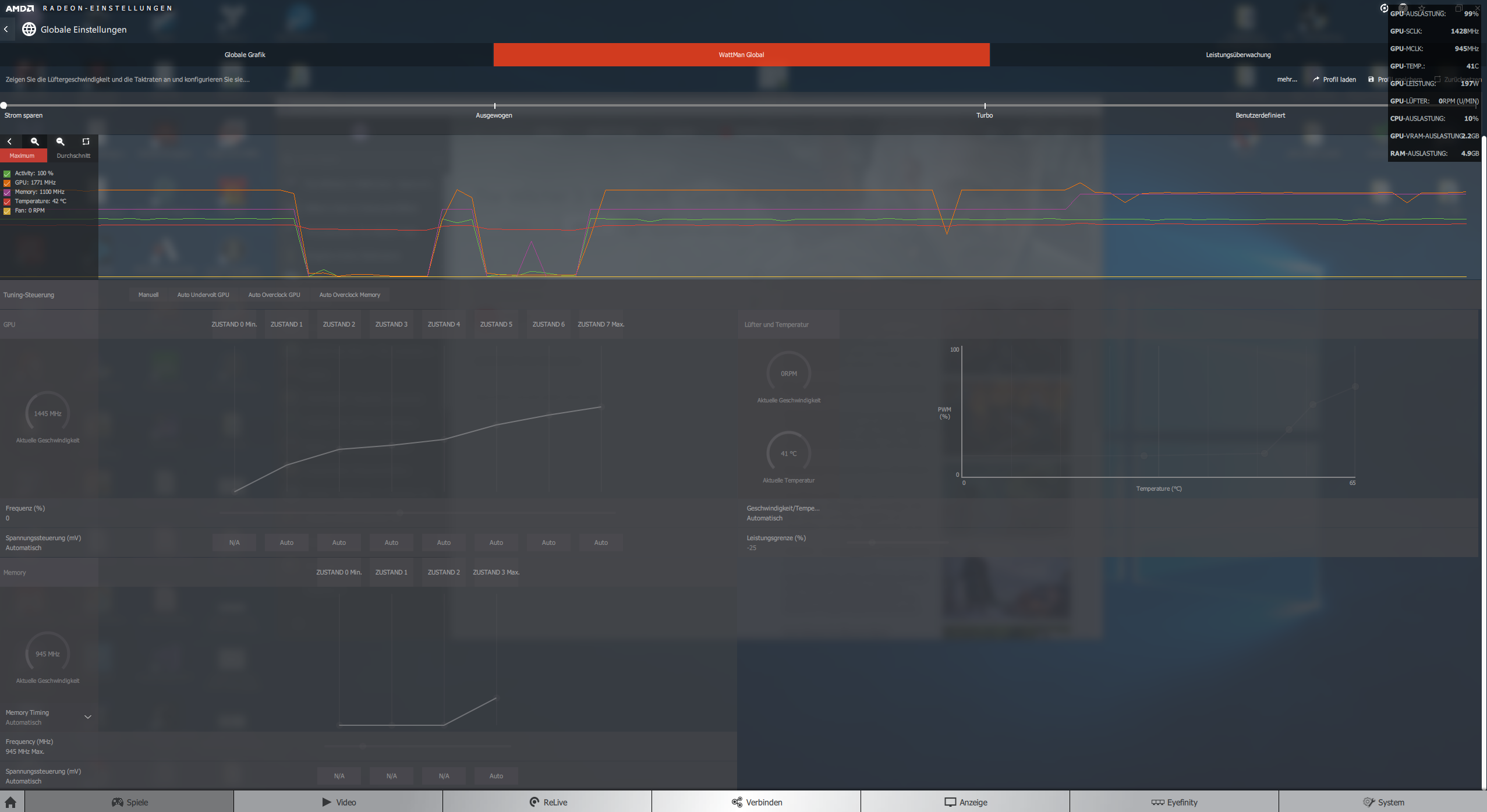
Task: Zoom in on the performance graph
Action: coord(35,141)
